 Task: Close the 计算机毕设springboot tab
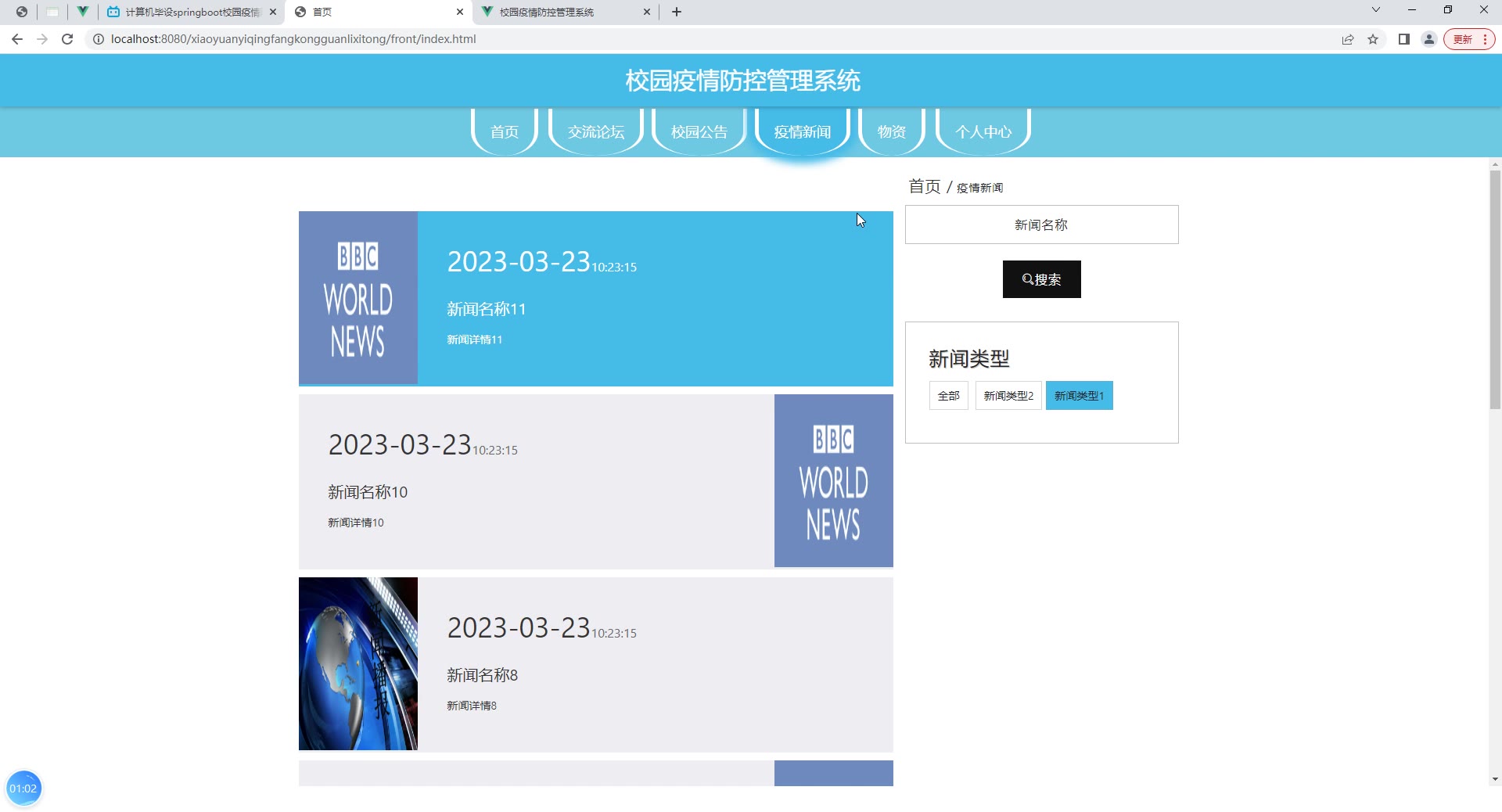[x=273, y=12]
